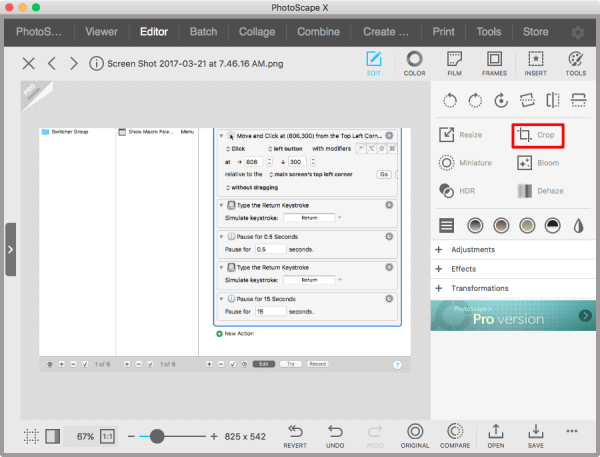Apply the Miniature effect
This screenshot has width=600, height=457.
tap(465, 163)
